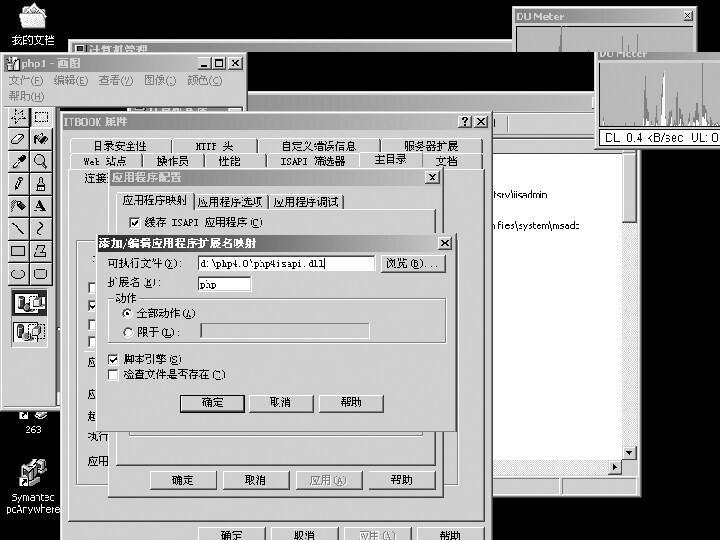720x540 pixels.
Task: Click the down arrow of the vertical scrollbar
Action: [x=629, y=453]
